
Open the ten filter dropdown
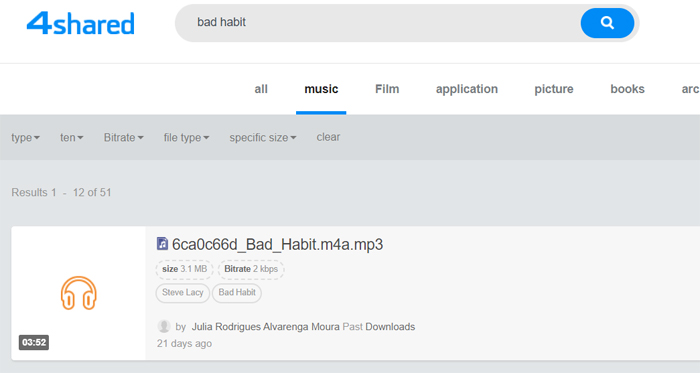(72, 137)
